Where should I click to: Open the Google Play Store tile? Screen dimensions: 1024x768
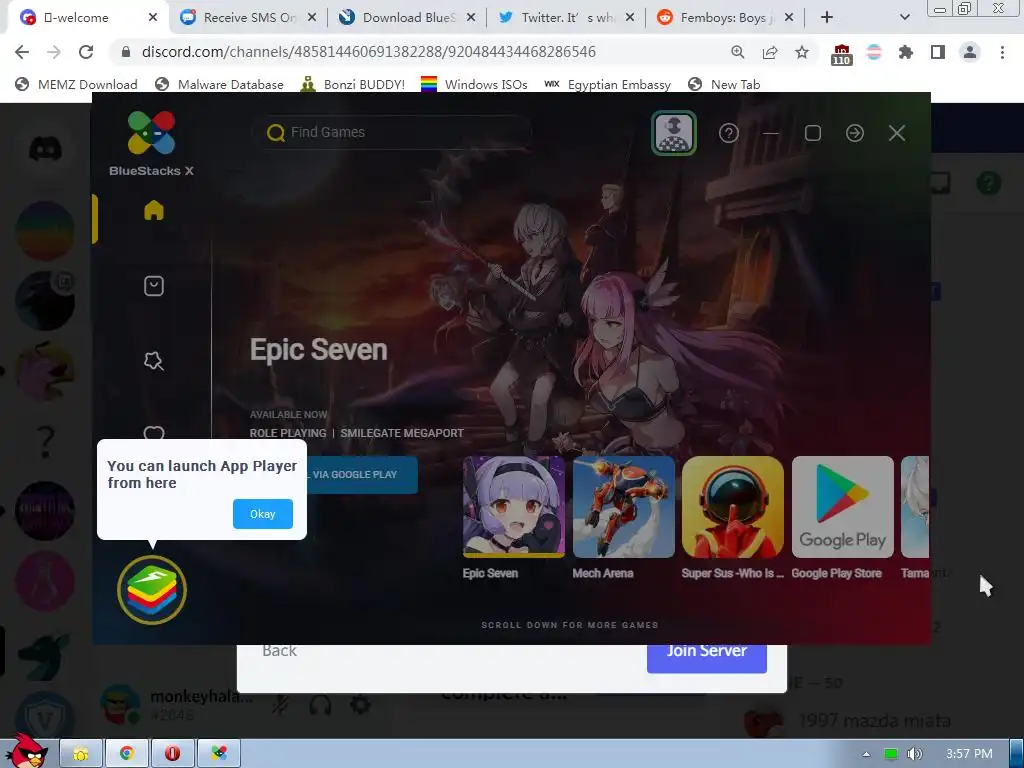842,507
